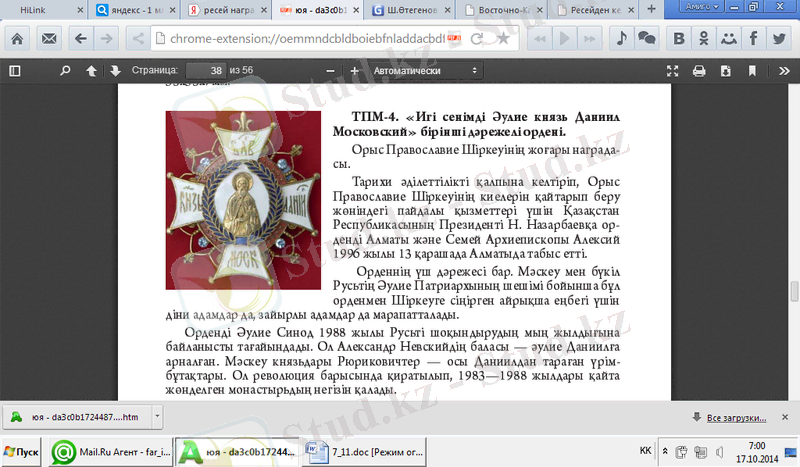
Task: Open the browser home page
Action: tap(17, 38)
